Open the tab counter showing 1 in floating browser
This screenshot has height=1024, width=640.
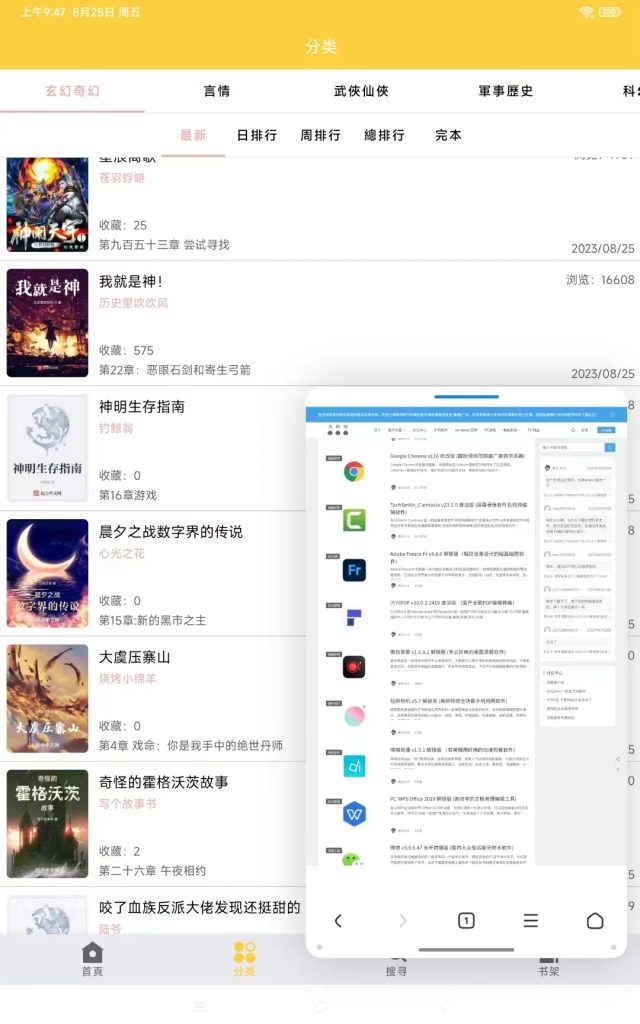tap(466, 921)
